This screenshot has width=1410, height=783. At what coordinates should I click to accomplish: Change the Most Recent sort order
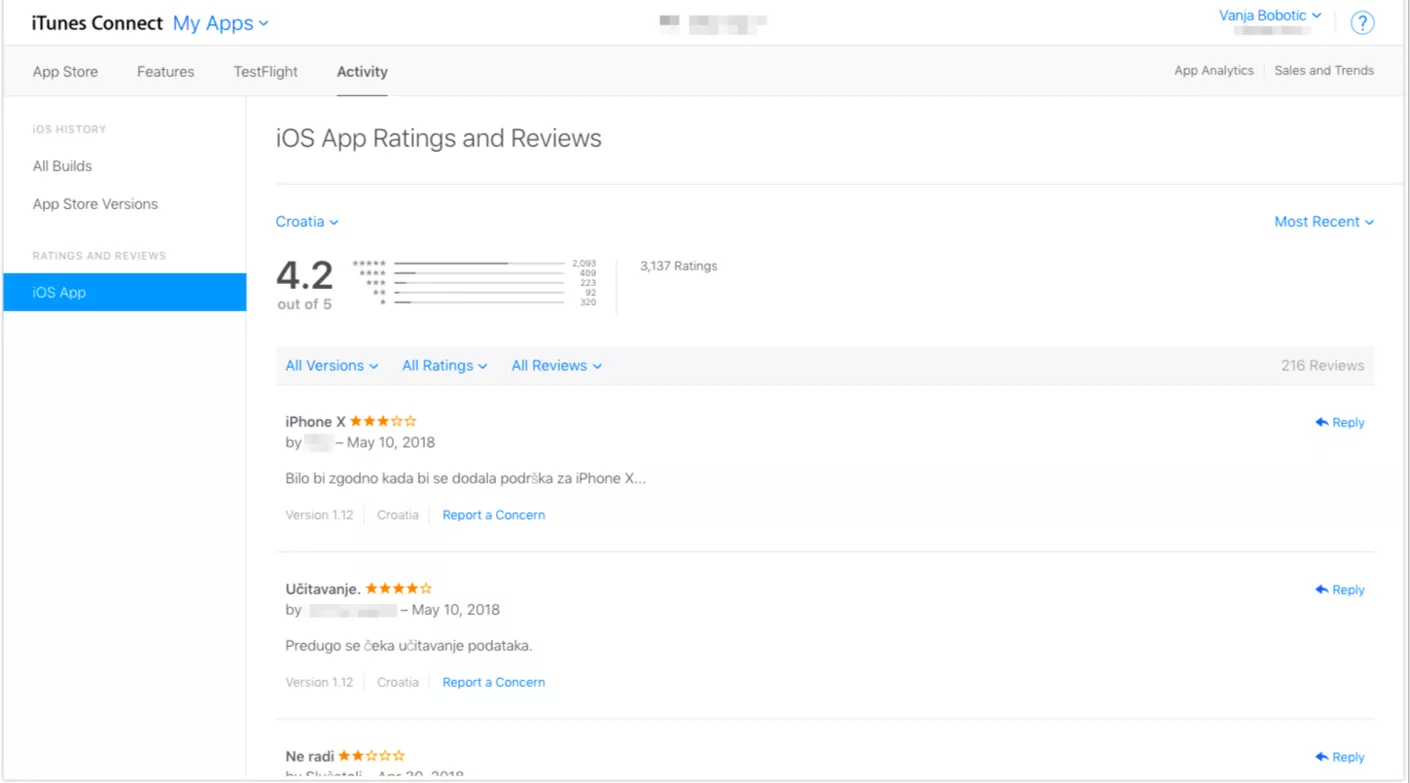pos(1323,222)
